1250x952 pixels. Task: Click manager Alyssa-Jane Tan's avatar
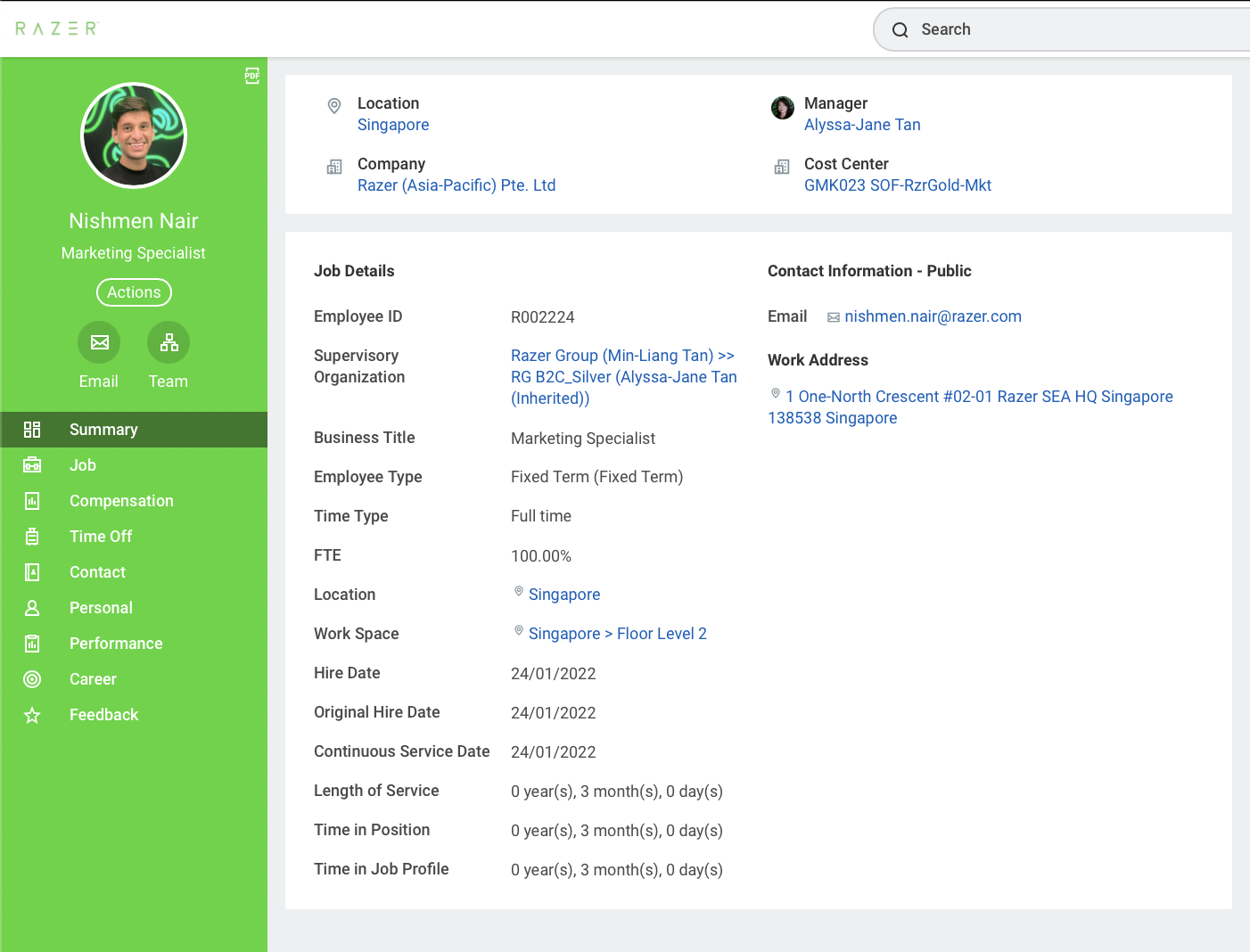pyautogui.click(x=783, y=108)
